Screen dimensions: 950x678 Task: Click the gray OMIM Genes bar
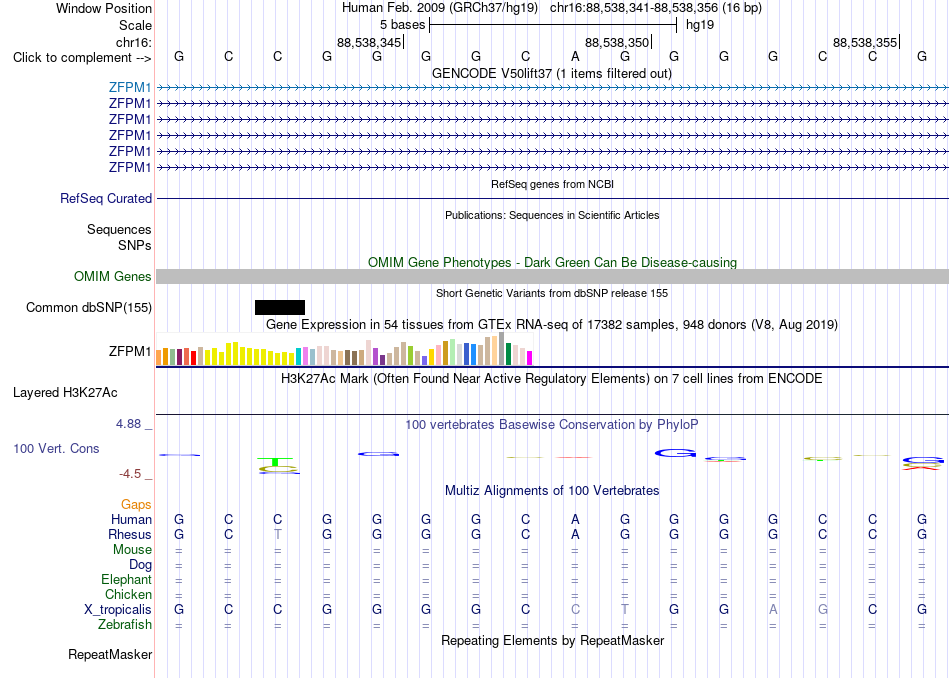point(552,276)
